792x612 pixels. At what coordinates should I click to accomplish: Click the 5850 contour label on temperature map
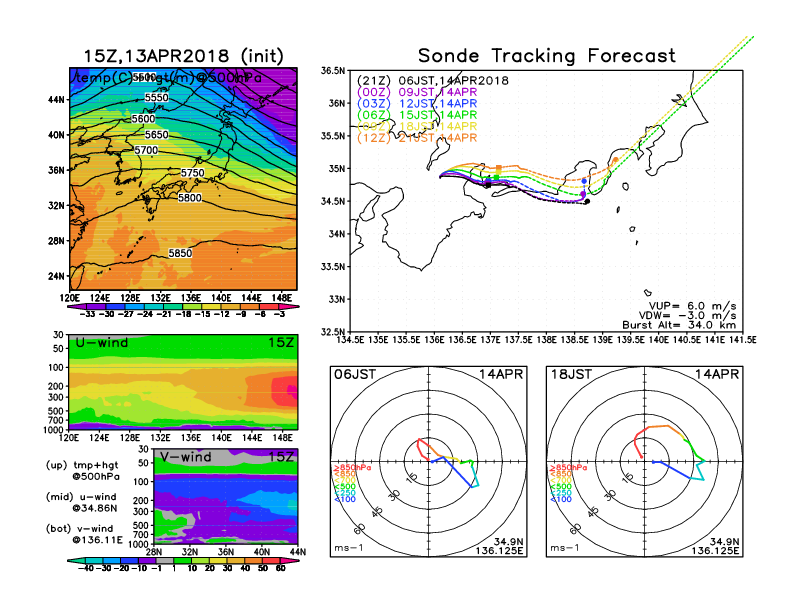point(180,253)
